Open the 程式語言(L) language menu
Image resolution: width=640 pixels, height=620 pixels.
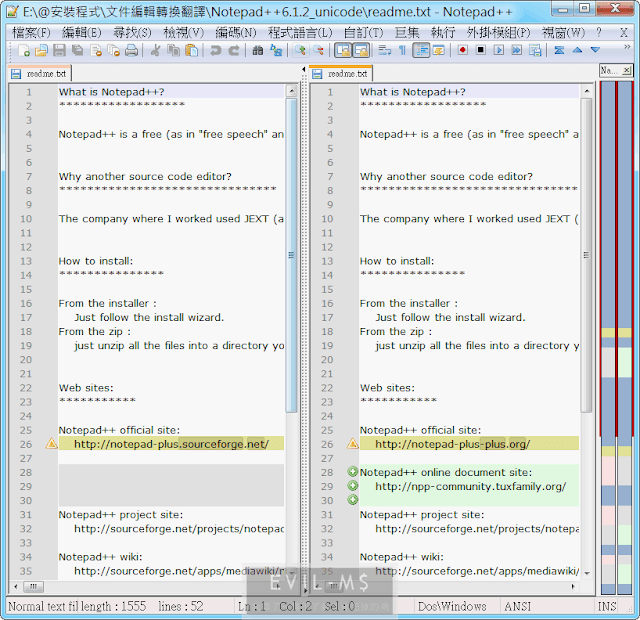point(300,33)
